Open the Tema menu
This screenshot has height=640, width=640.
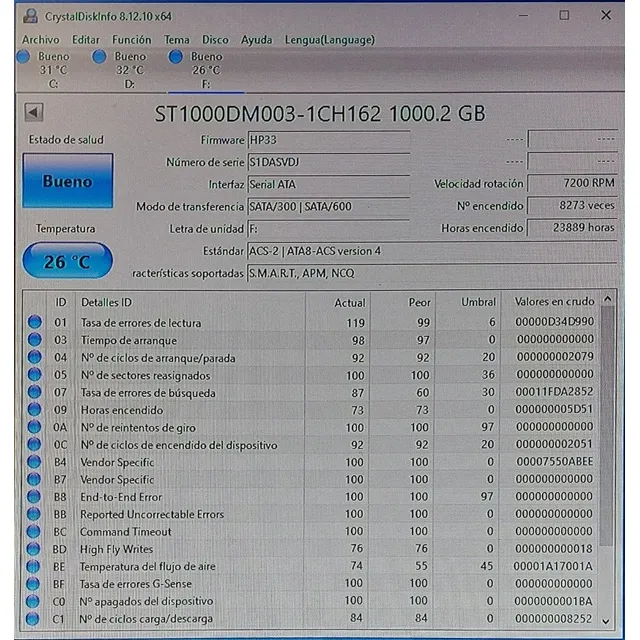[177, 40]
